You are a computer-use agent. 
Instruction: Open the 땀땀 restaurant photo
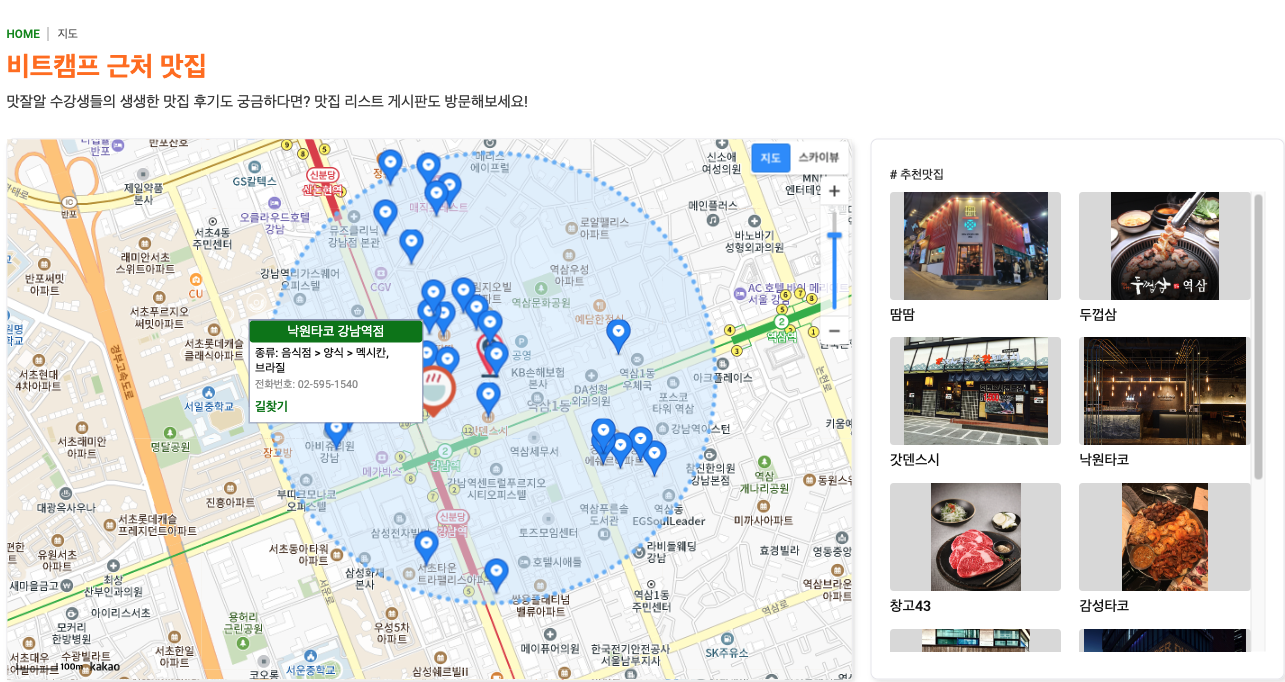click(x=975, y=246)
